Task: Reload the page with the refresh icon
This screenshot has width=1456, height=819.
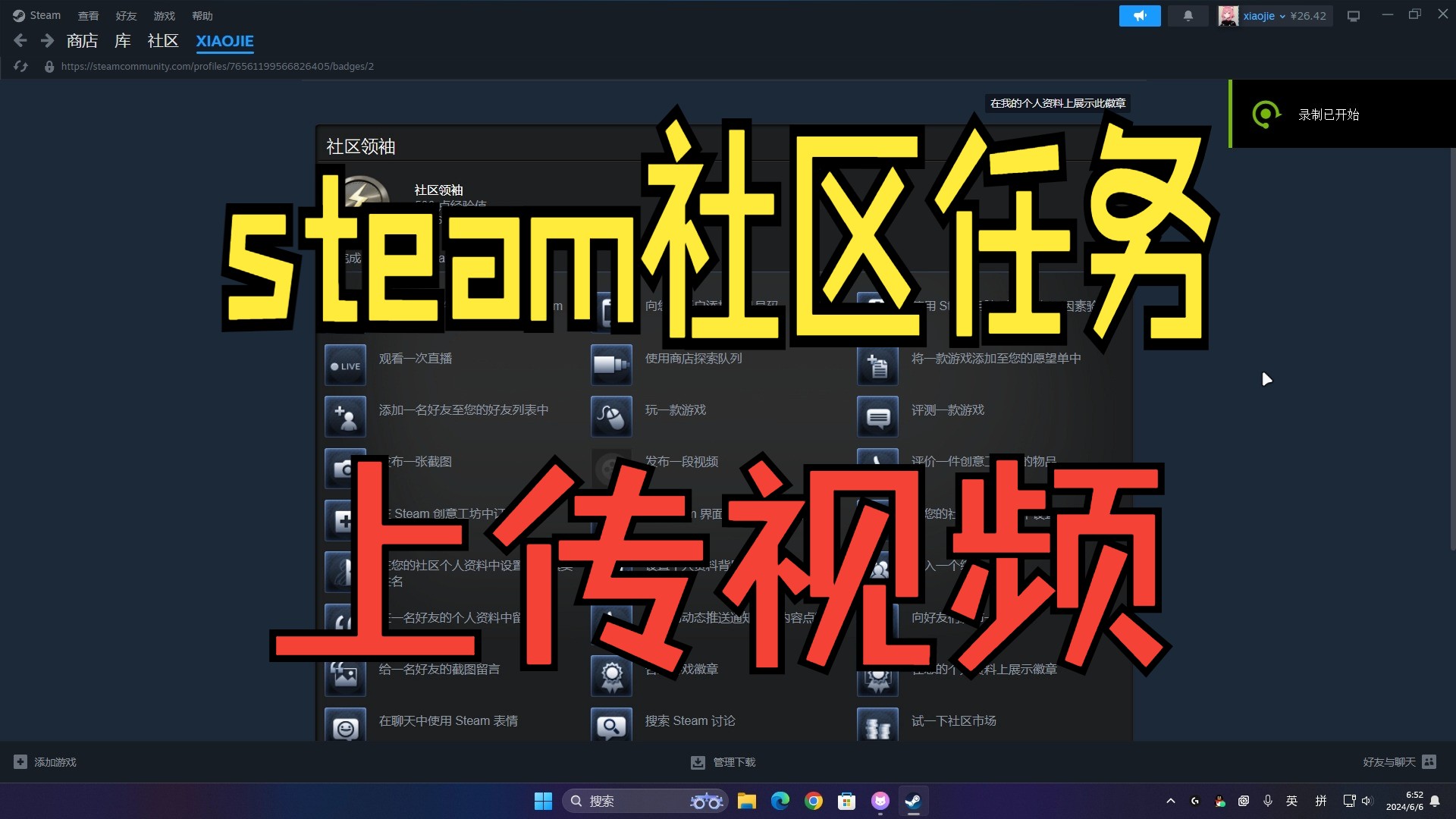Action: tap(20, 67)
